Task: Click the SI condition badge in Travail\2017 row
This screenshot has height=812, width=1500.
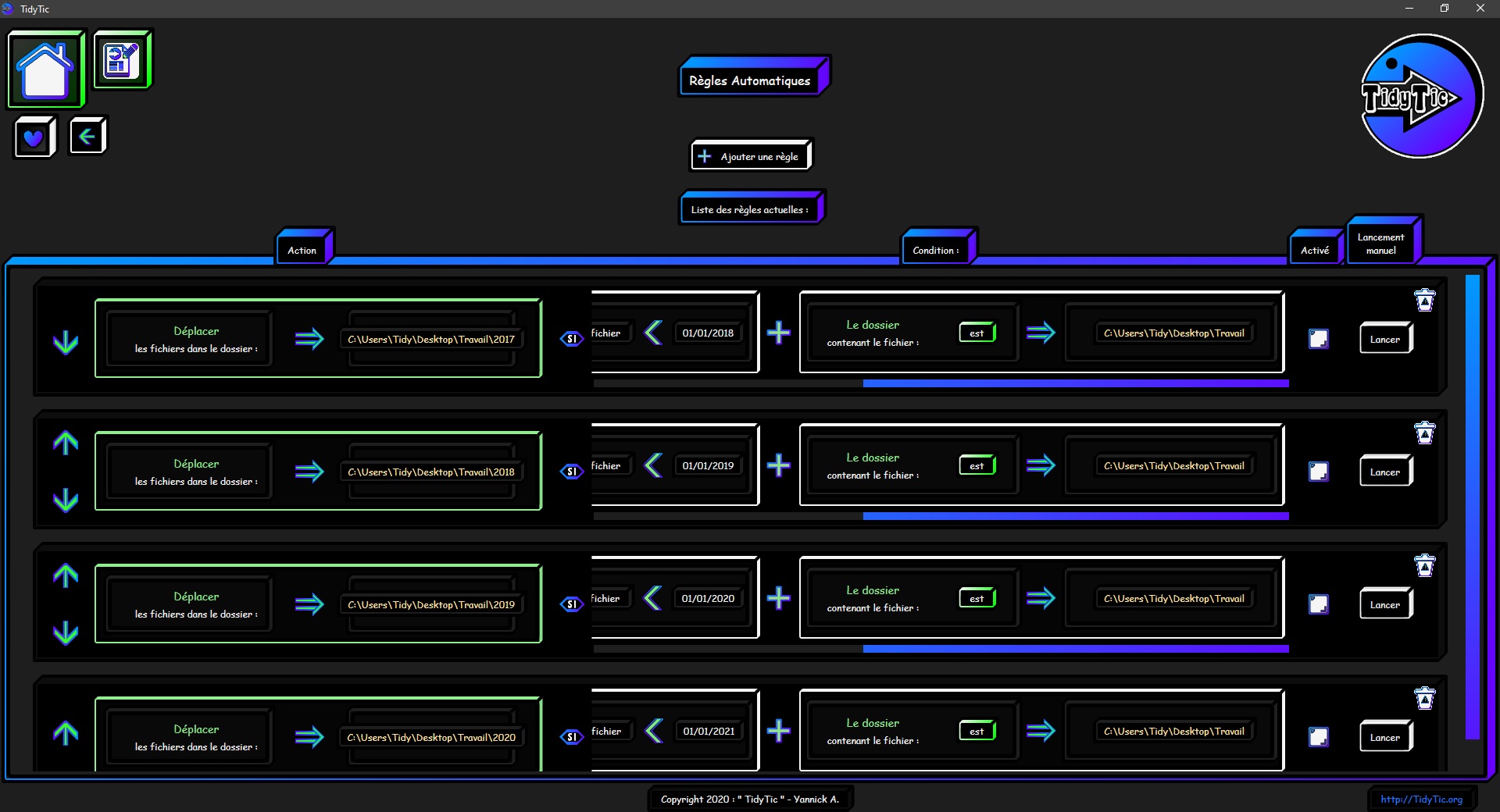Action: [572, 339]
